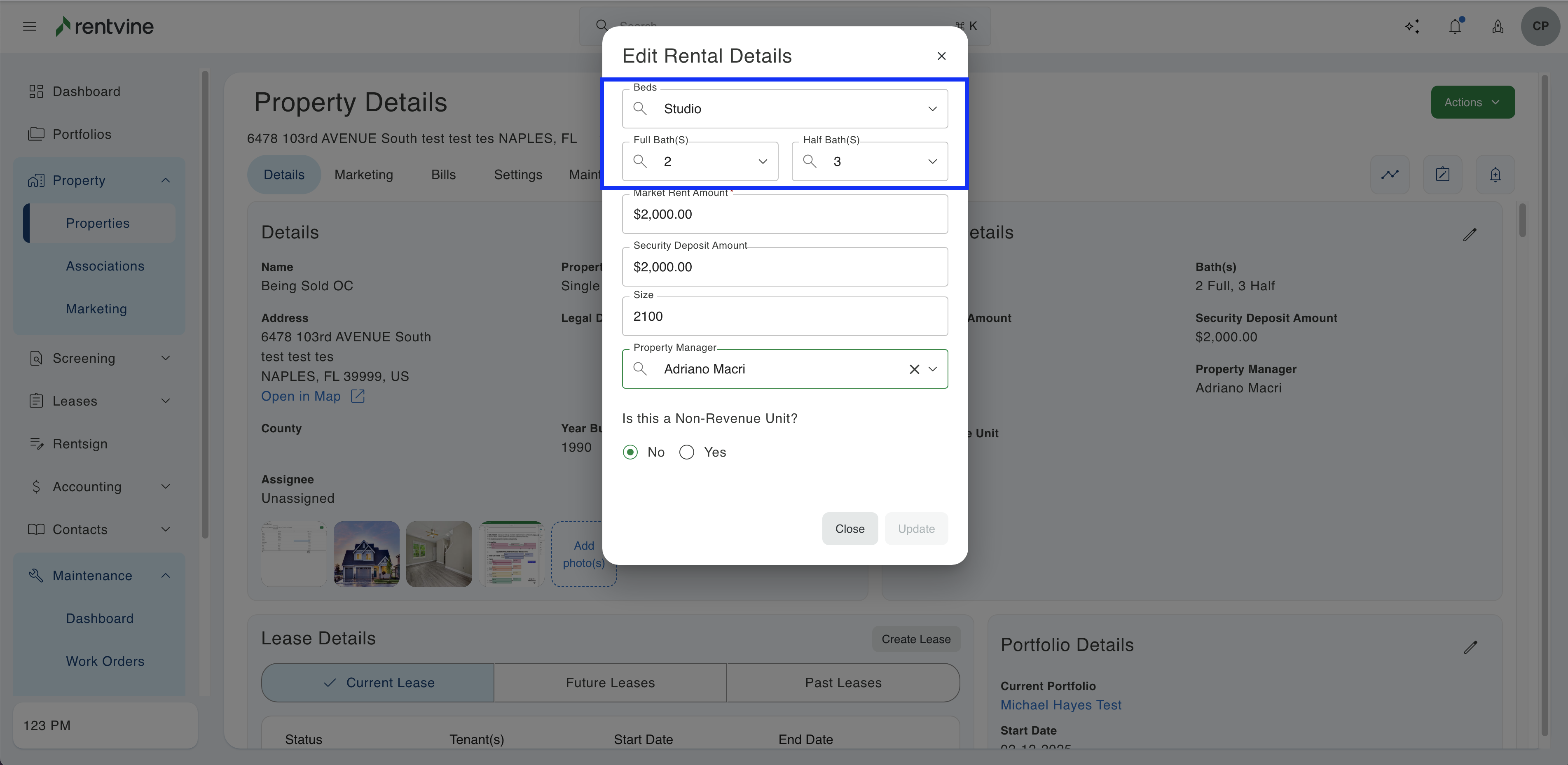This screenshot has height=765, width=1568.
Task: Open the hamburger menu icon
Action: [x=29, y=26]
